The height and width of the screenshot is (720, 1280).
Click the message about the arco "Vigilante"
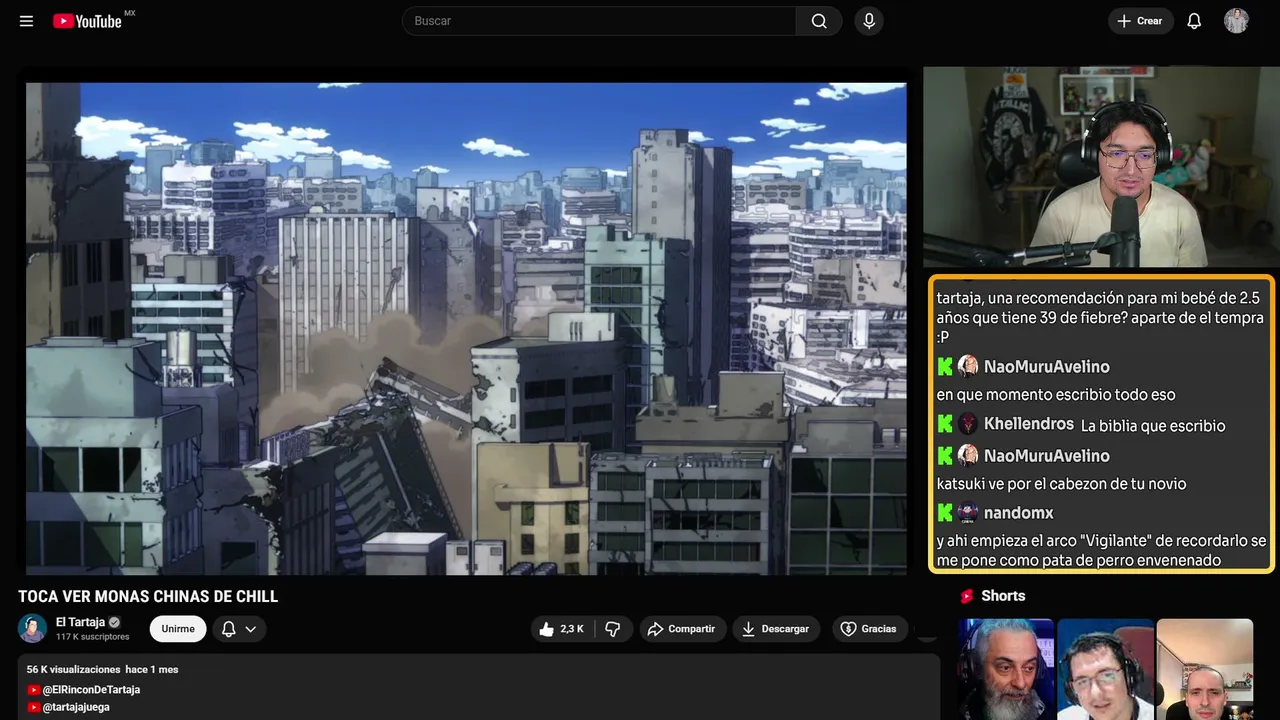[1102, 550]
